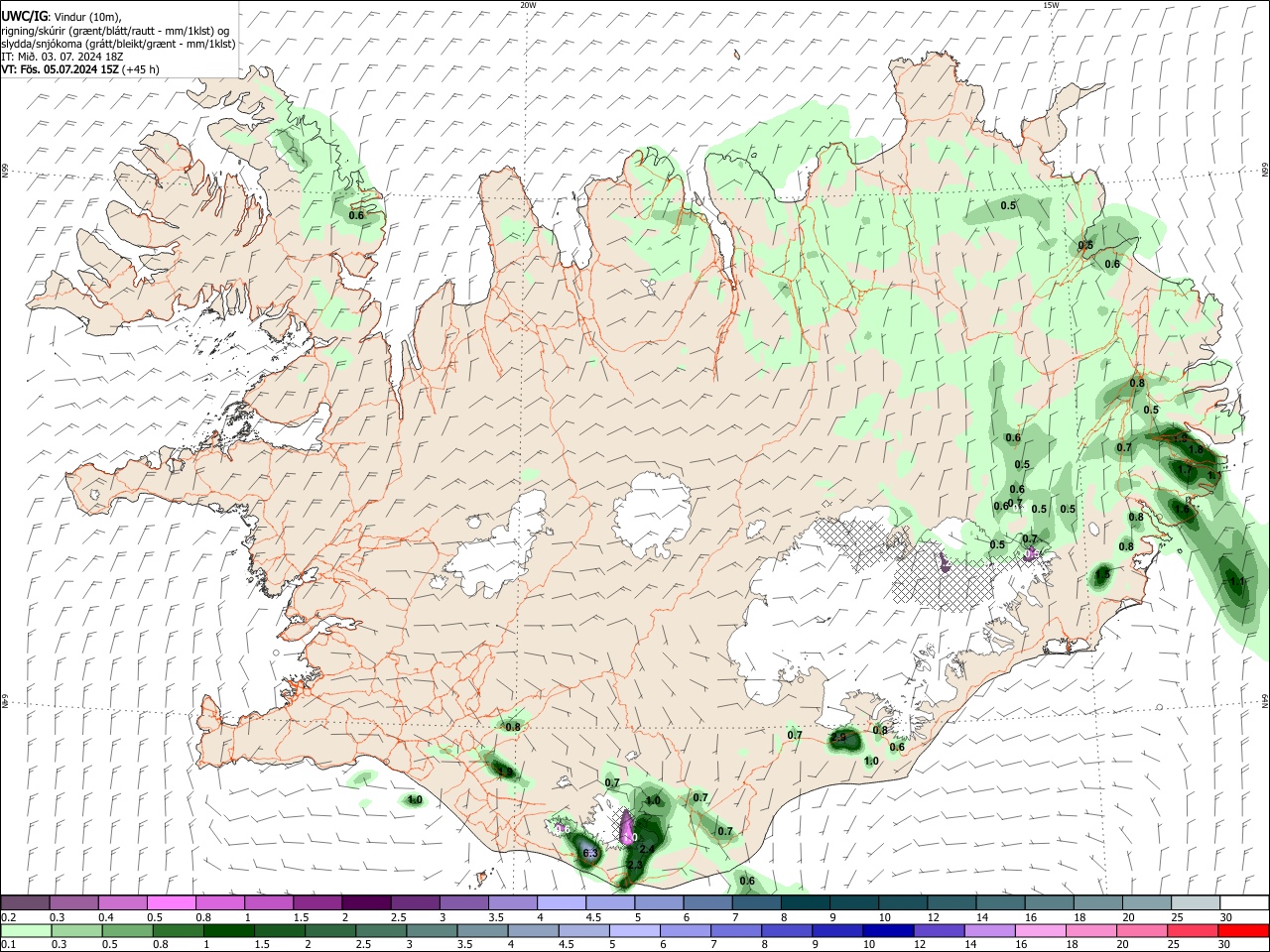1270x952 pixels.
Task: Click the '0.1' label starting the lower legend
Action: (7, 944)
